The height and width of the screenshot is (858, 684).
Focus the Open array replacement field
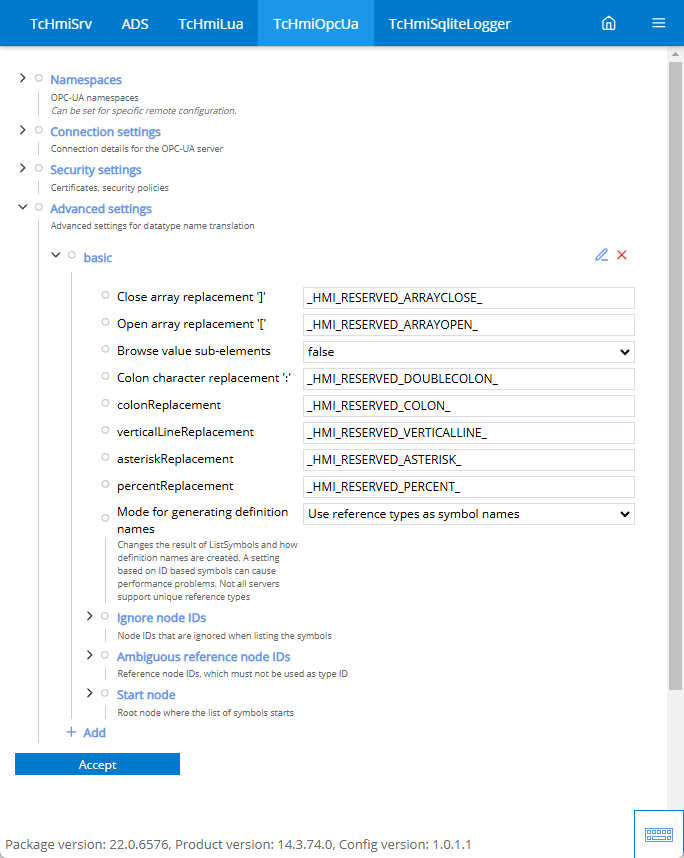click(x=469, y=325)
